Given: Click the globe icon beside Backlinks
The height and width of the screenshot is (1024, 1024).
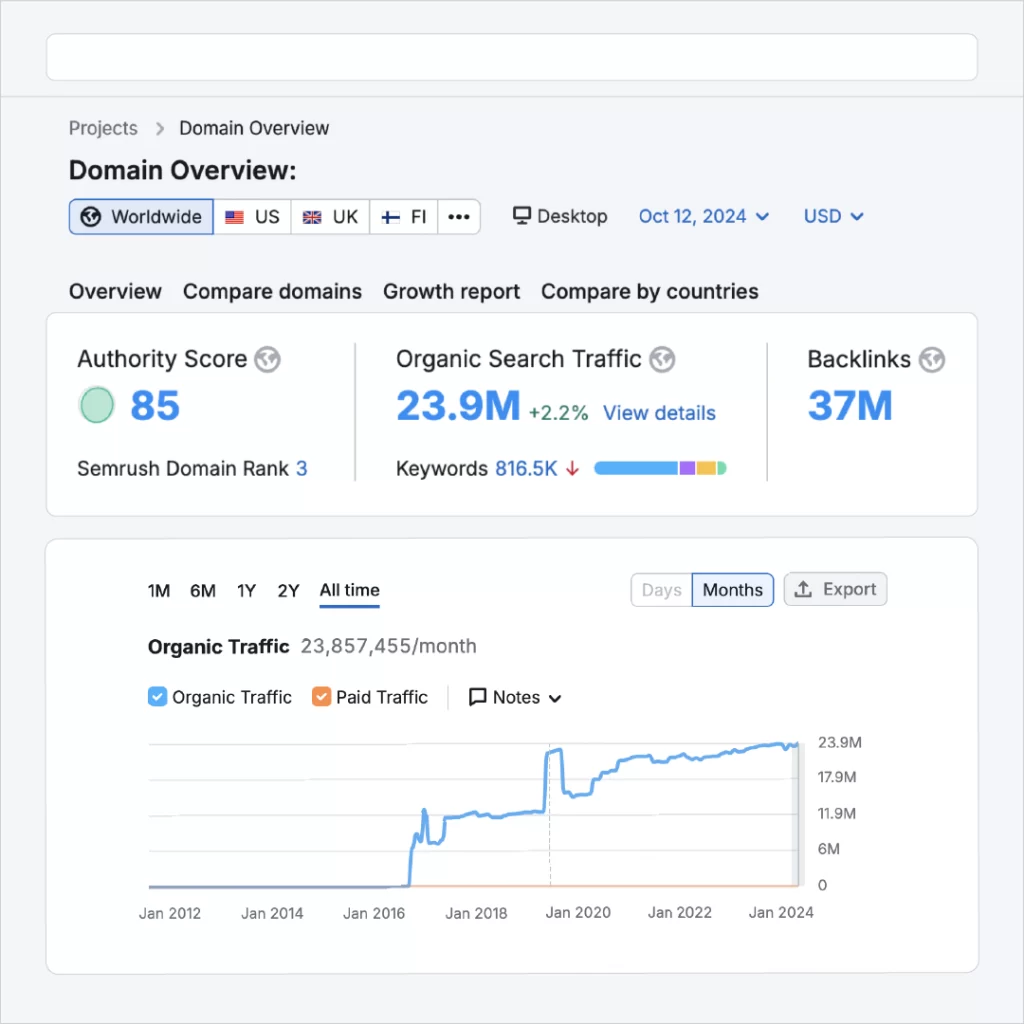Looking at the screenshot, I should pos(931,359).
